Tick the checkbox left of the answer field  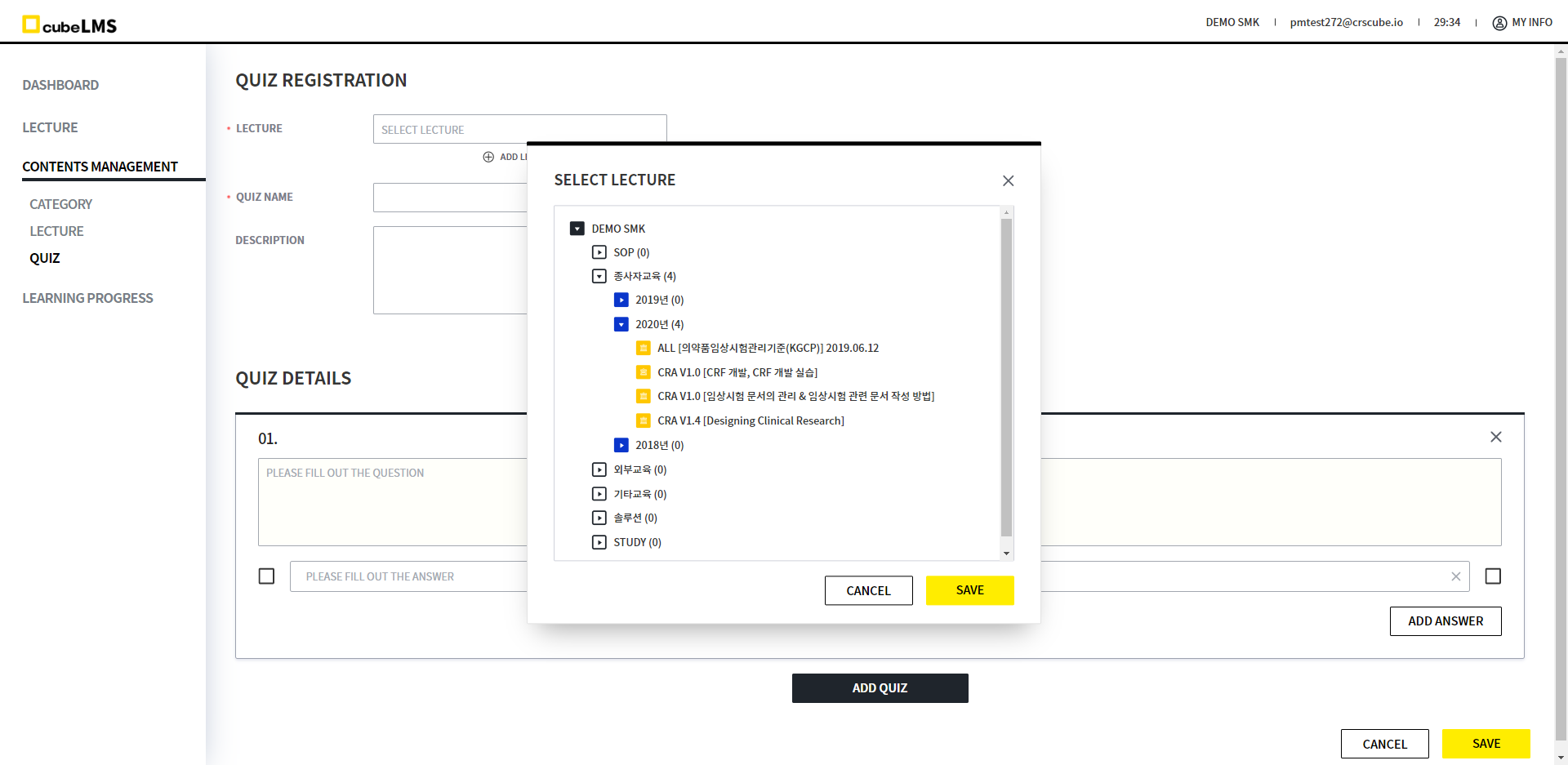tap(266, 576)
